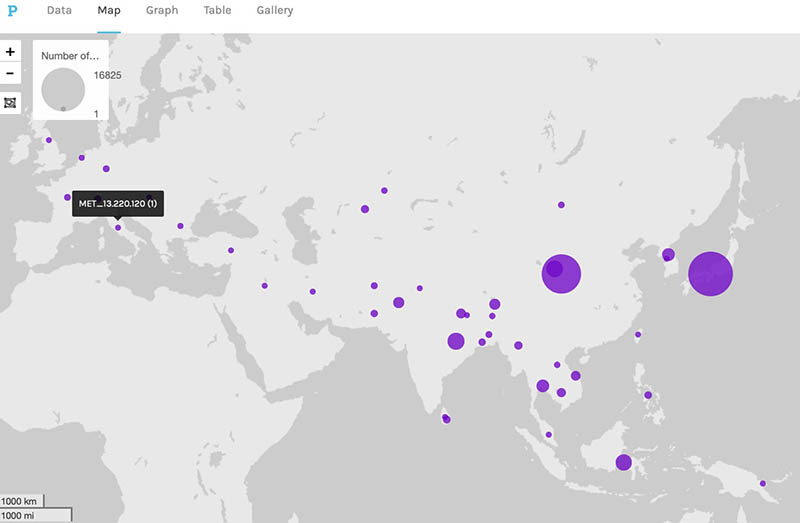Viewport: 800px width, 523px height.
Task: Click the blue P logo
Action: tap(13, 11)
